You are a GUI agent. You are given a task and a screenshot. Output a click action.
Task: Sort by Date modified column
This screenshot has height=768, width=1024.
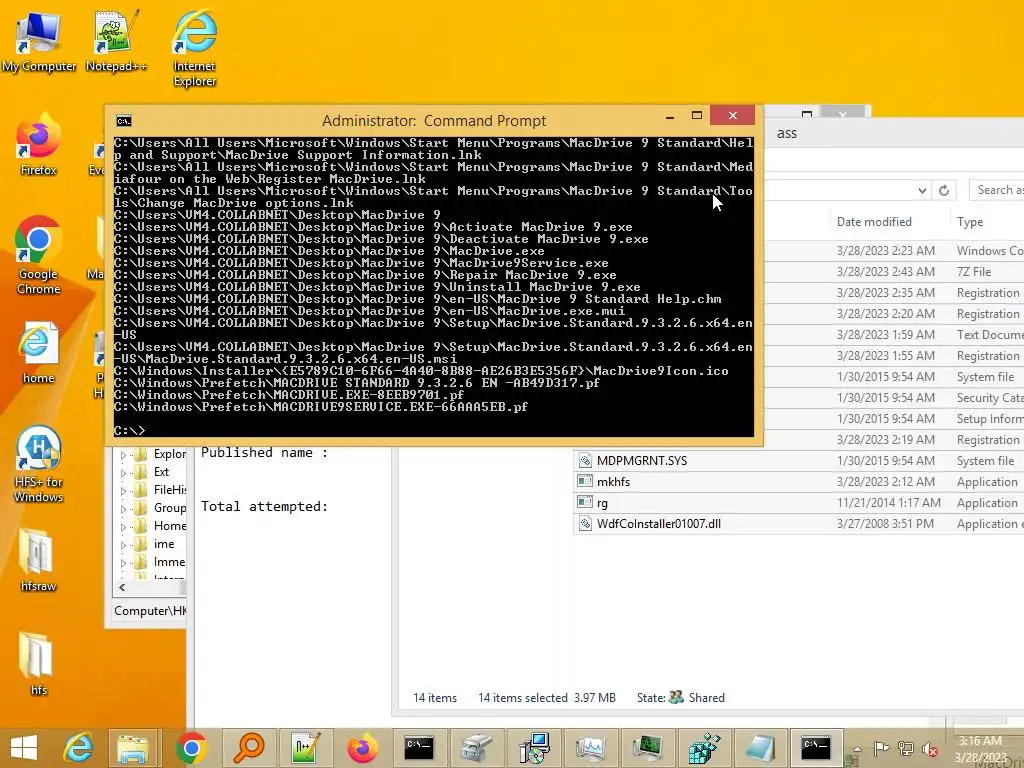[874, 222]
